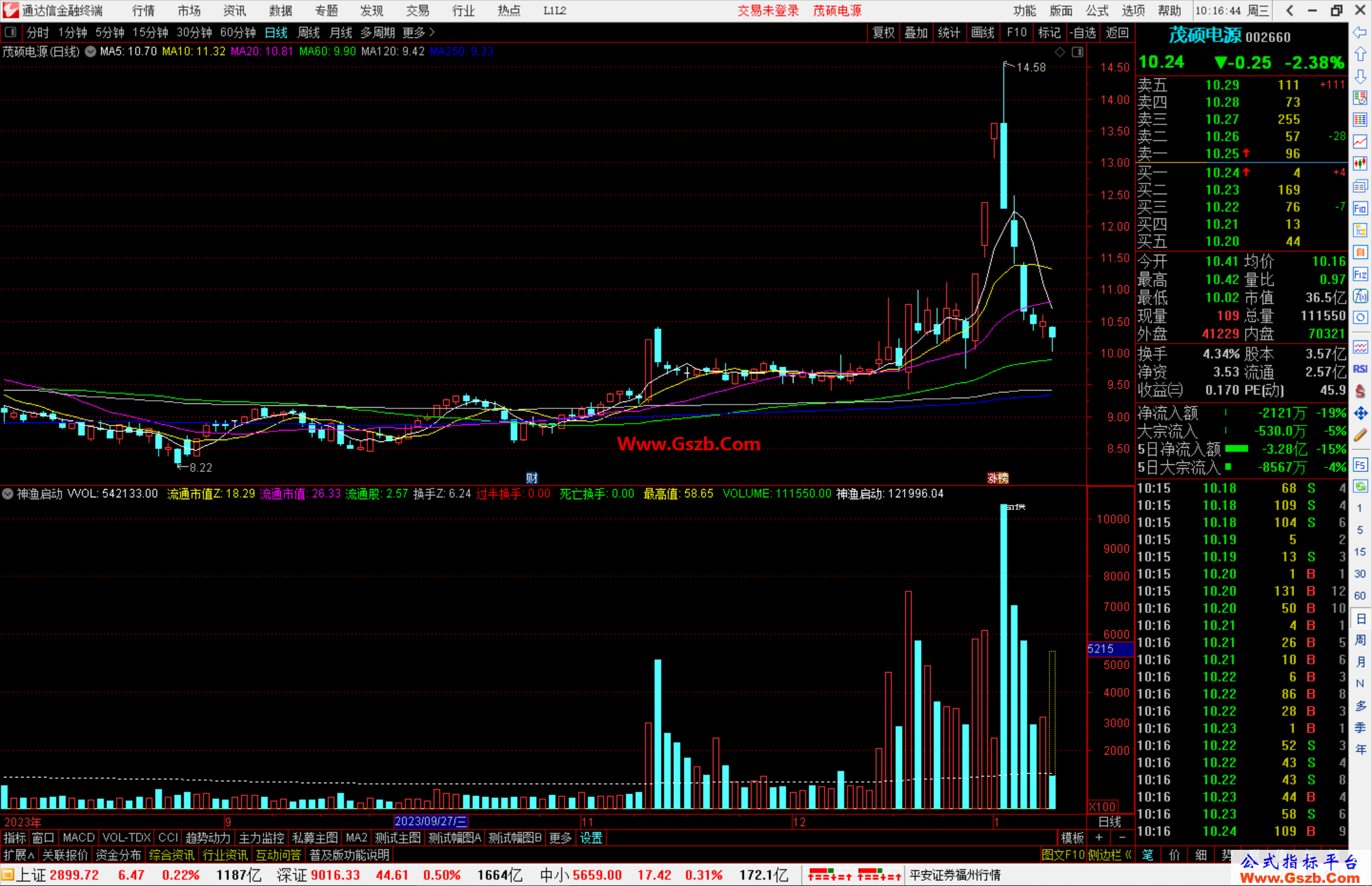This screenshot has height=886, width=1372.
Task: Switch to the 月线 monthly period
Action: tap(341, 32)
